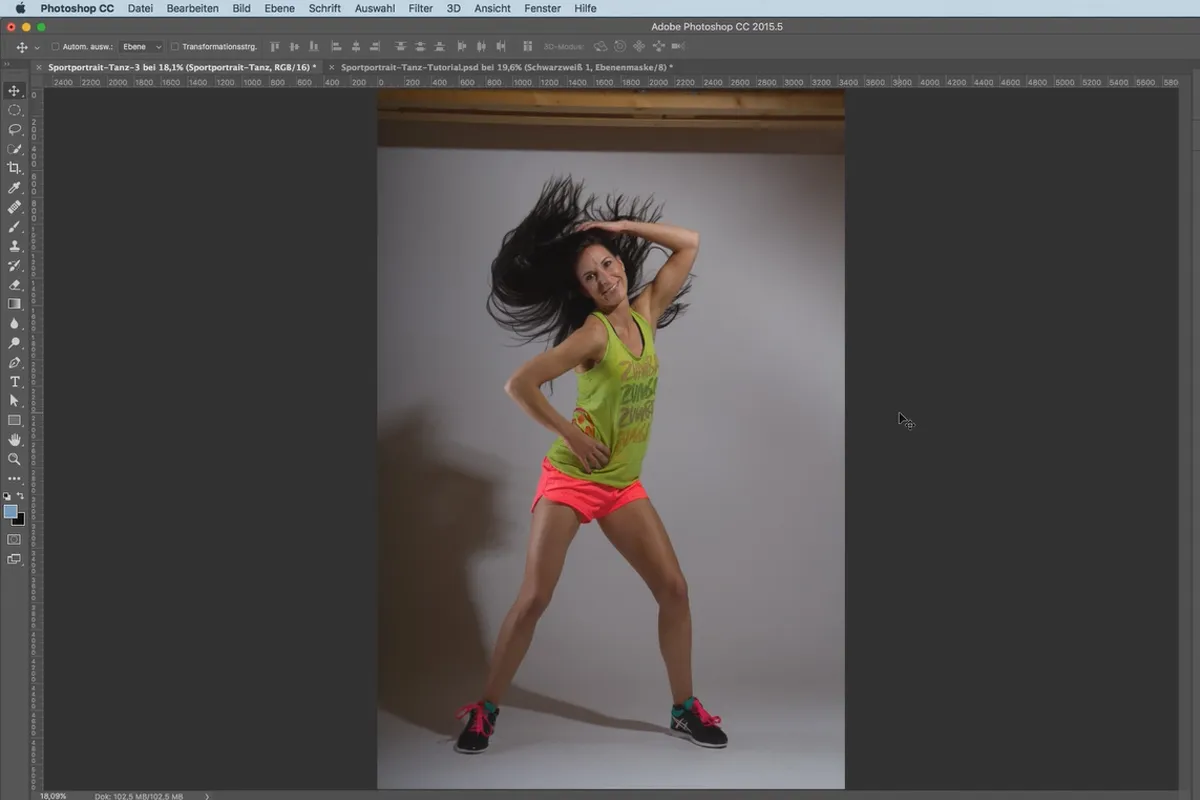Swap foreground and background colors
Screen dimensions: 1200x800
20,496
